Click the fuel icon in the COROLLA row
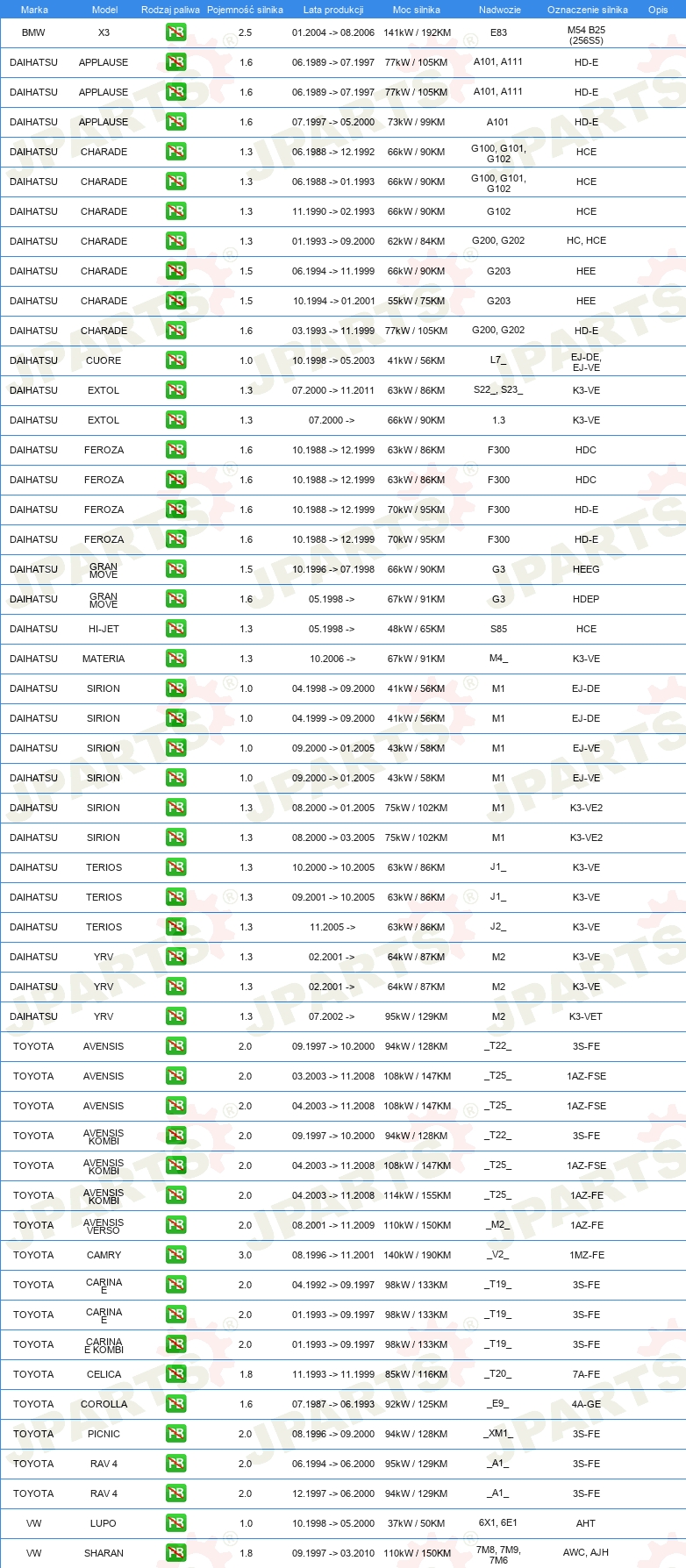Screen dimensions: 686x1568 [x=175, y=1404]
